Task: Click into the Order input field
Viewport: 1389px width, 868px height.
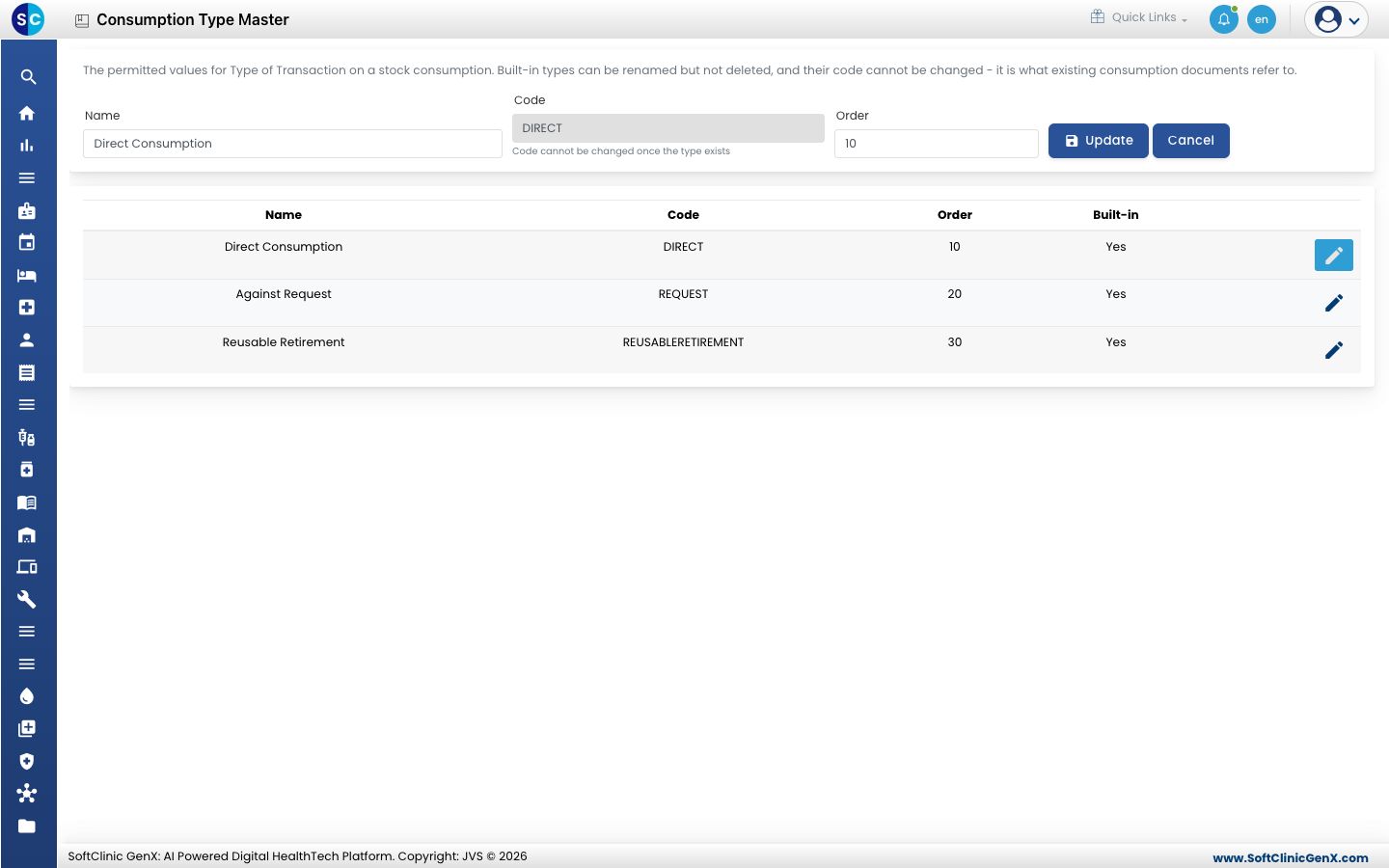Action: (x=937, y=144)
